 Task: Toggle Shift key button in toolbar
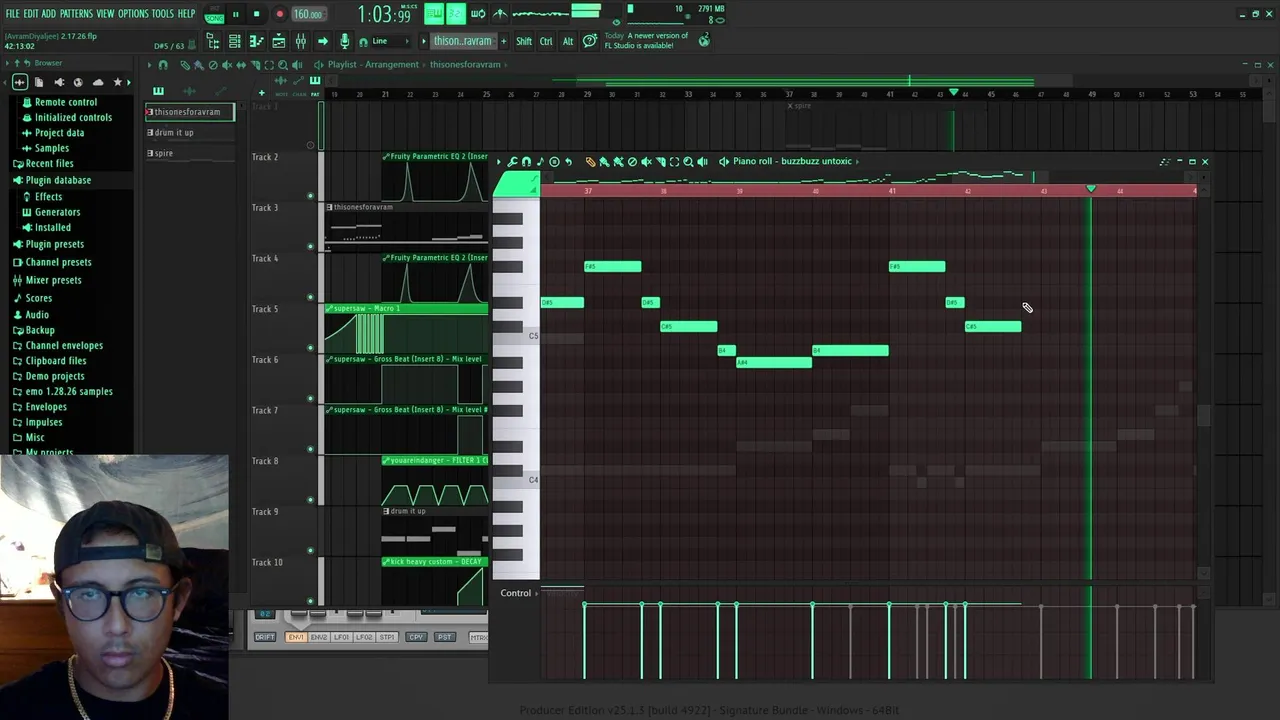tap(524, 41)
